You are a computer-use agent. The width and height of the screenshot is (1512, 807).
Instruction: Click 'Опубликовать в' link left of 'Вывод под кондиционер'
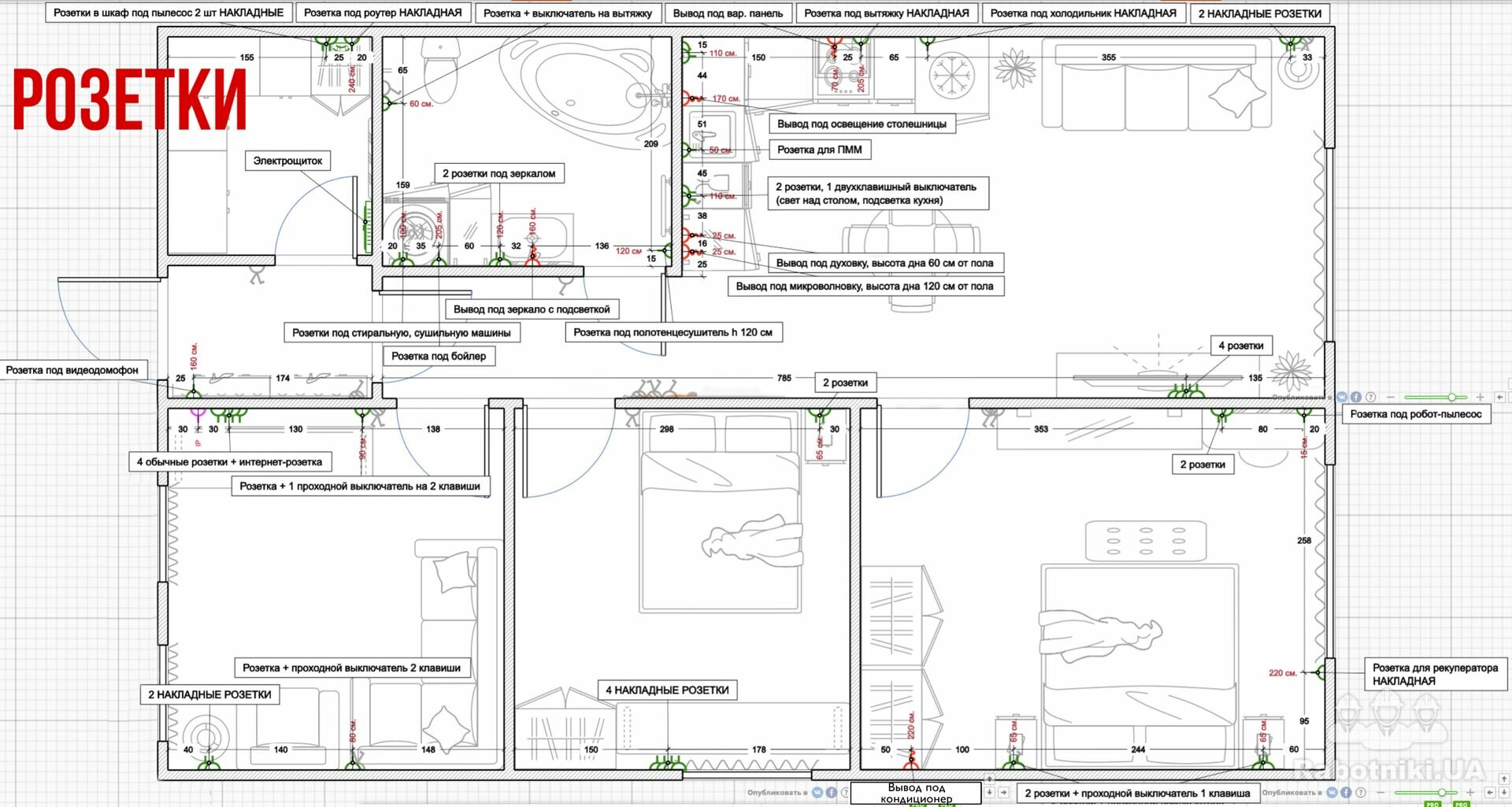coord(778,793)
